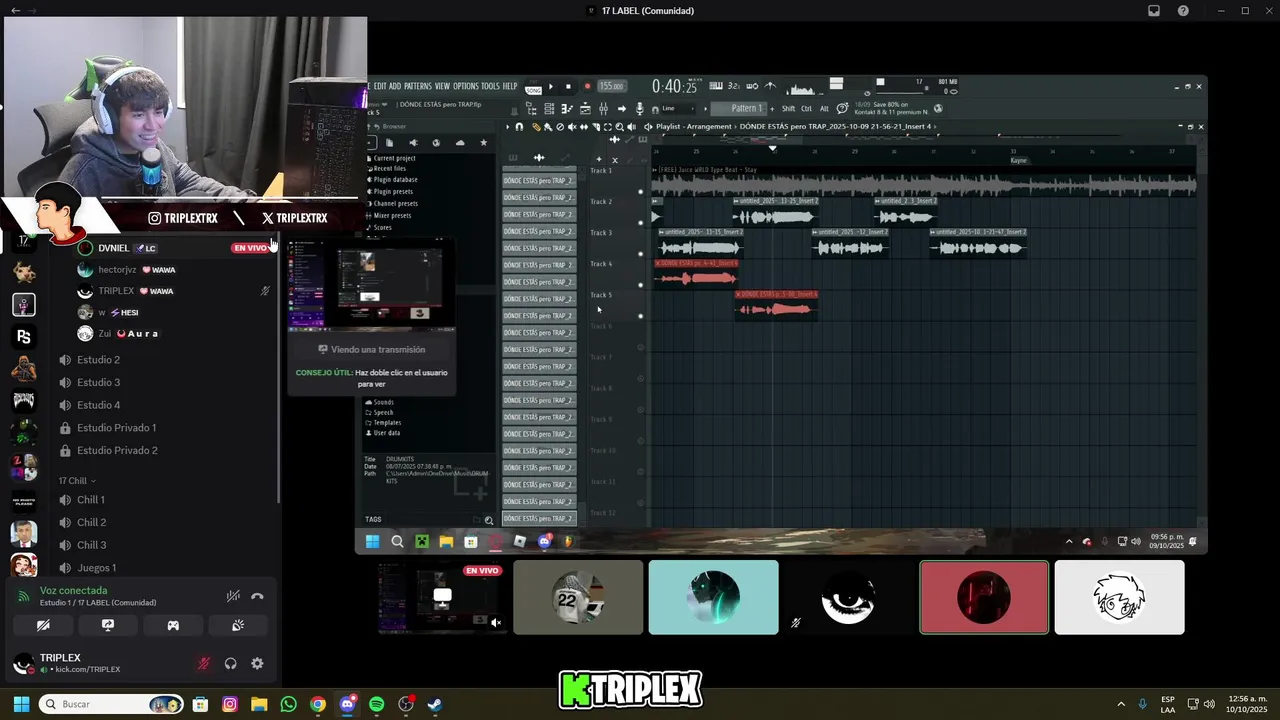Open the NO PHOTO PLEASE server icon

click(x=24, y=501)
